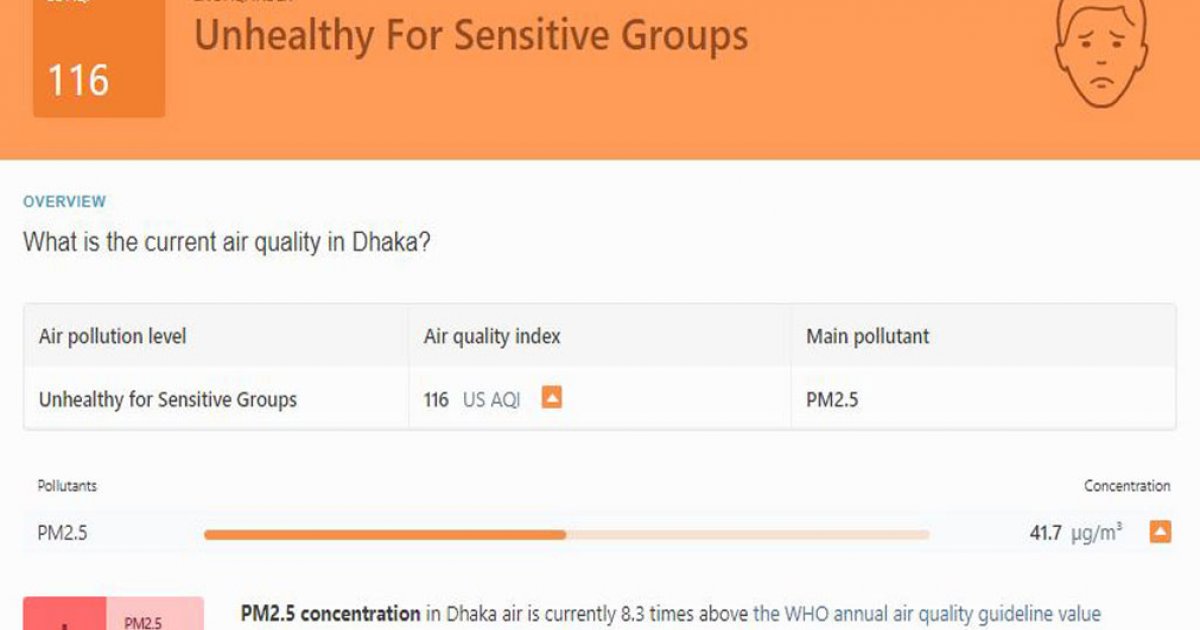
Task: Click the 'Concentration' column label
Action: pos(1127,486)
